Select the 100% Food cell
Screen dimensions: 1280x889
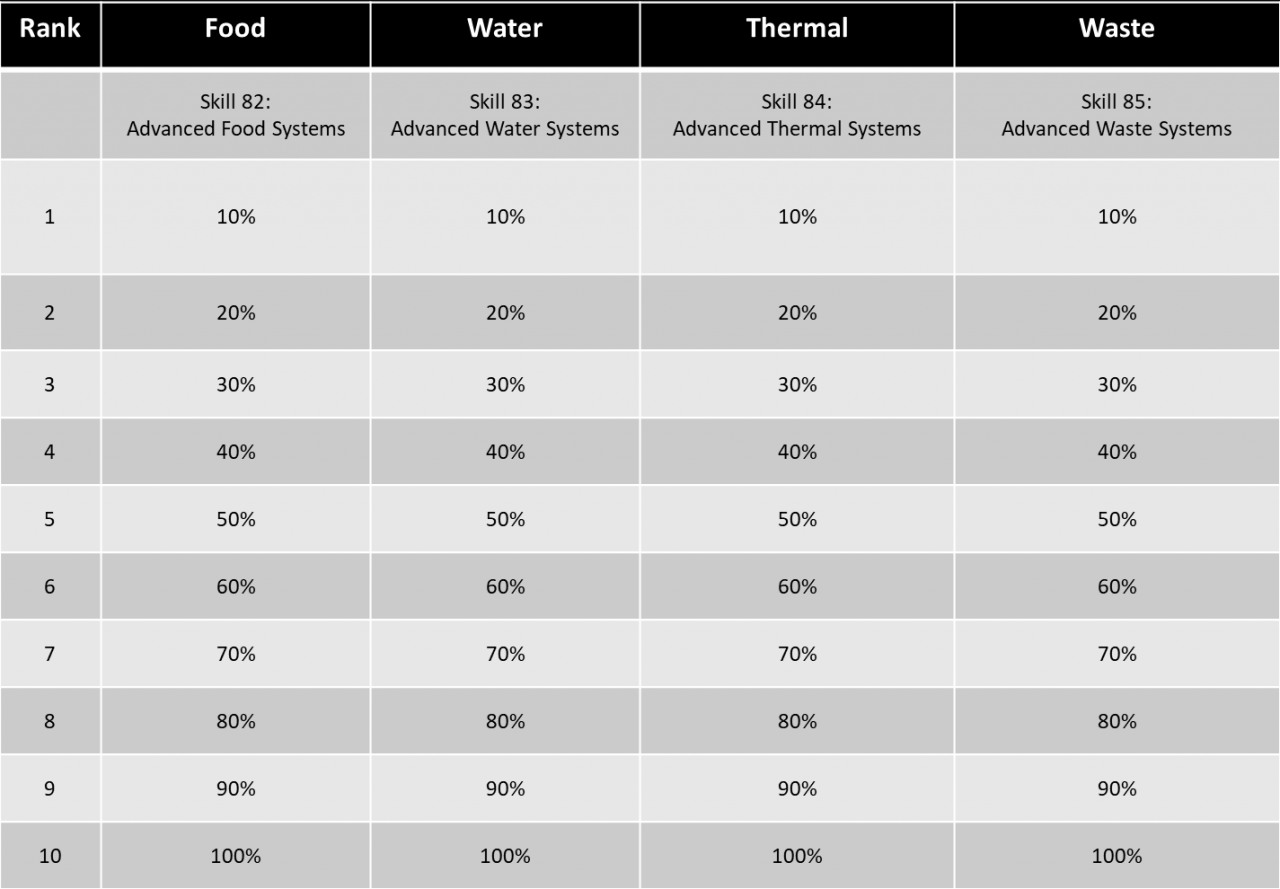235,856
